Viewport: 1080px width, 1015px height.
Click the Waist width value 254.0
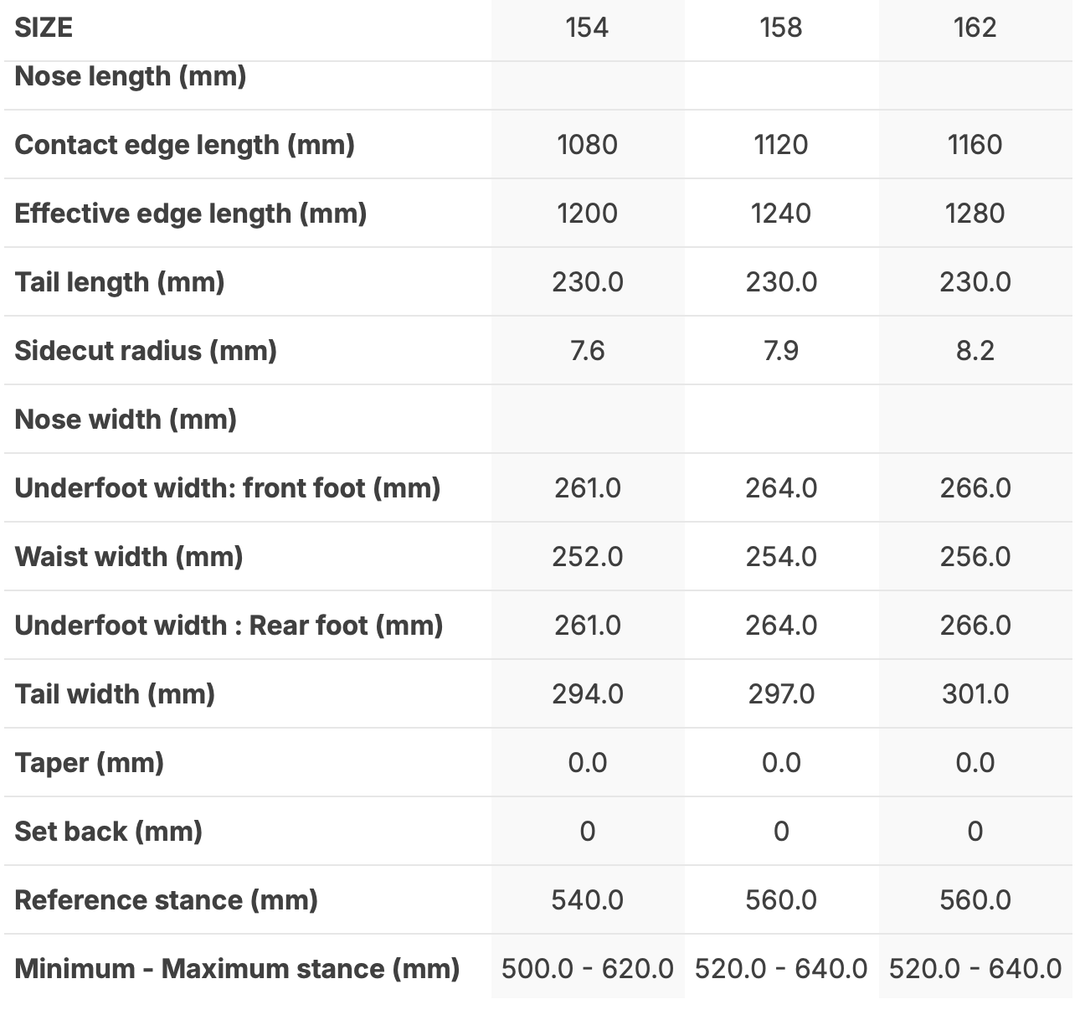click(781, 556)
